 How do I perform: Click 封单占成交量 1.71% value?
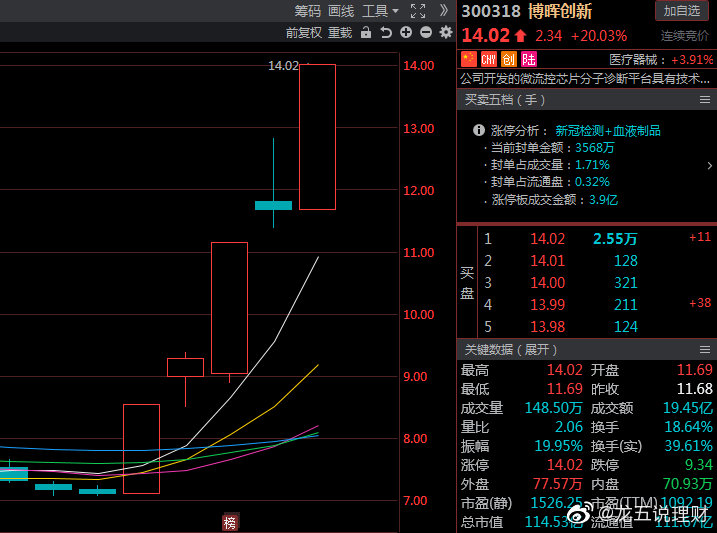(x=592, y=165)
